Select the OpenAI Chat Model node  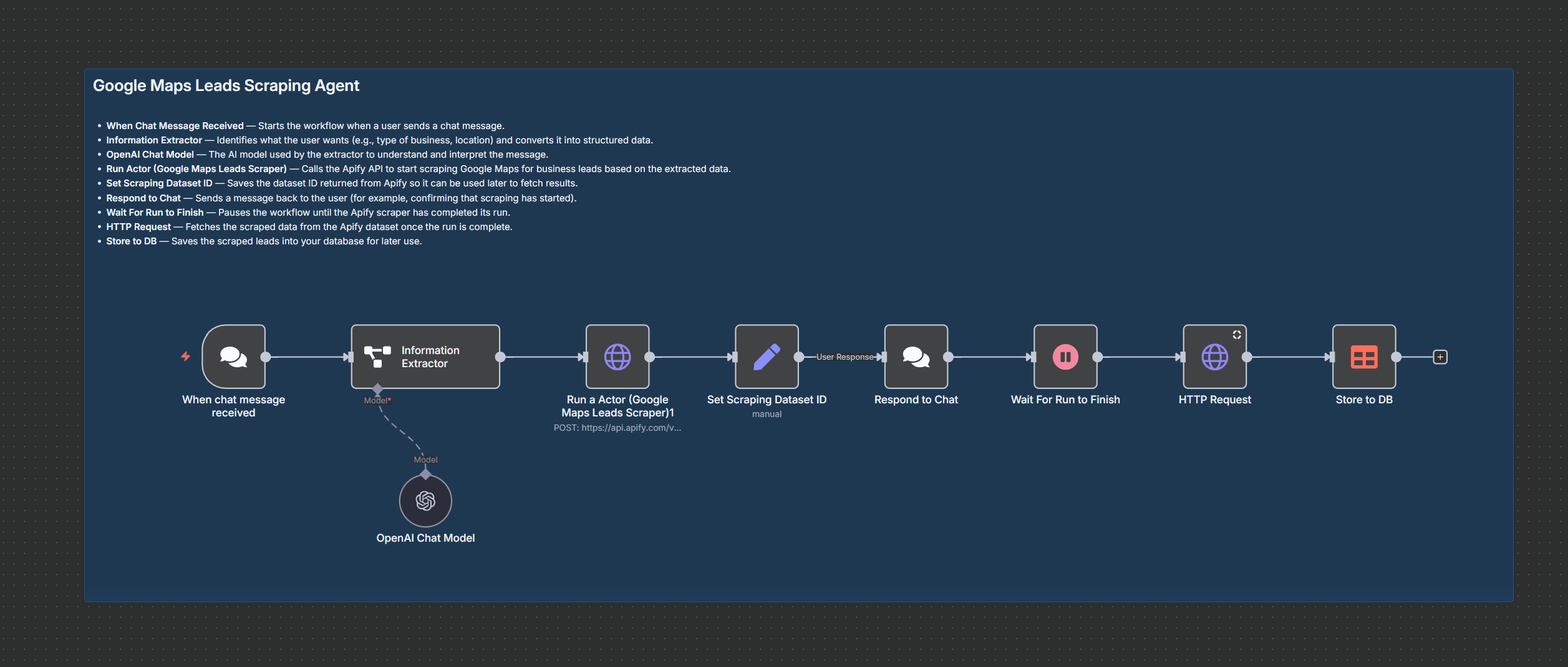coord(425,501)
